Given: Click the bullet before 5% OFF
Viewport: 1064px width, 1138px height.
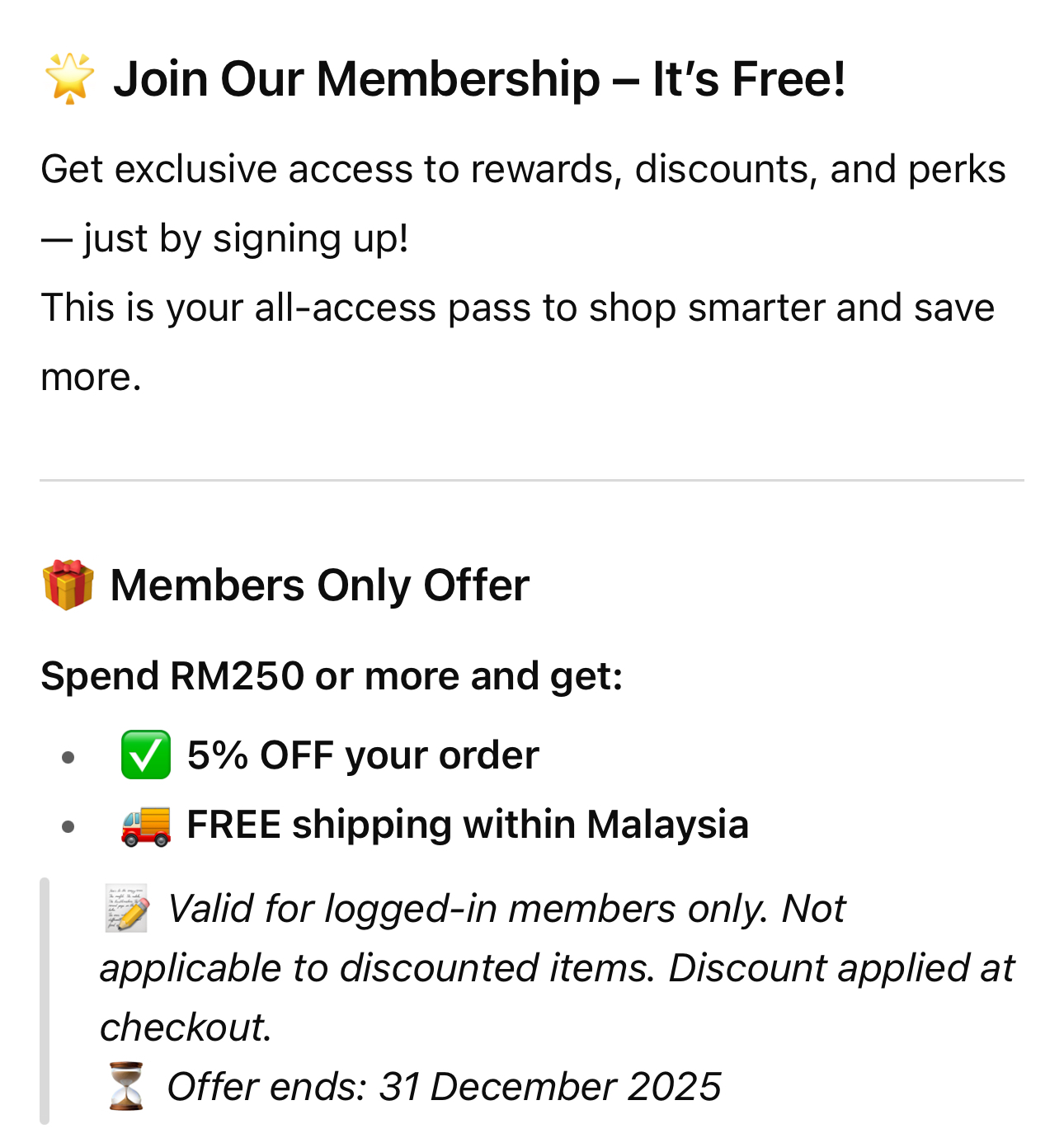Looking at the screenshot, I should point(68,756).
